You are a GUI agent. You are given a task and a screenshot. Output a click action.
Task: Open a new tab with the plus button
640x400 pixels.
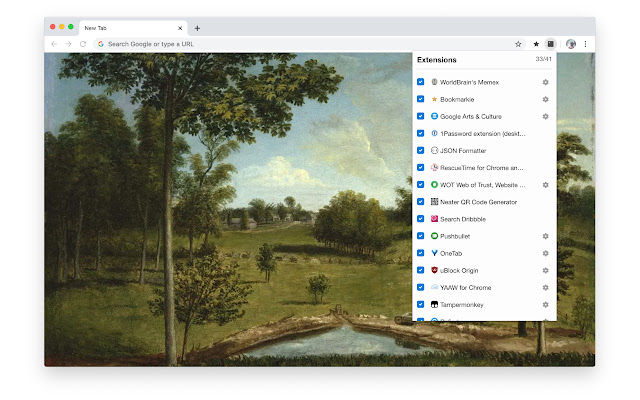point(197,28)
